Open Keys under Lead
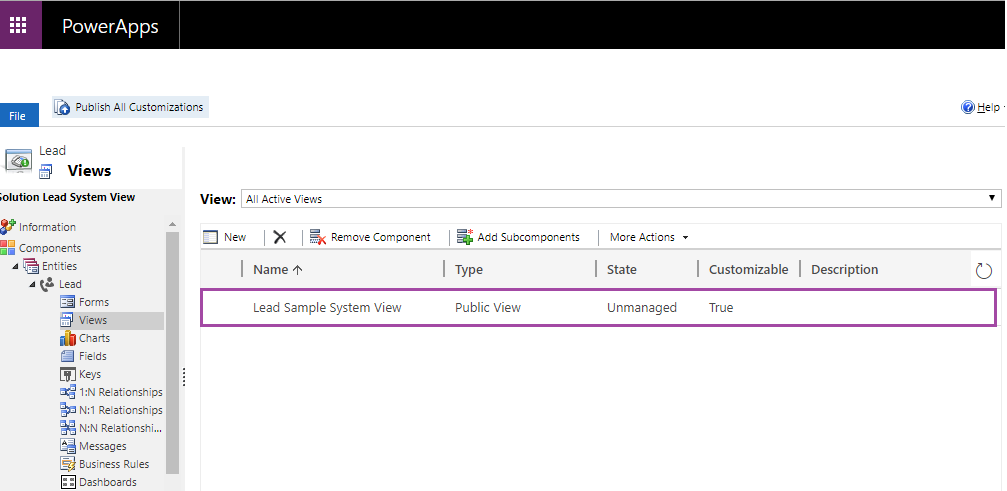This screenshot has height=491, width=1007. click(90, 374)
